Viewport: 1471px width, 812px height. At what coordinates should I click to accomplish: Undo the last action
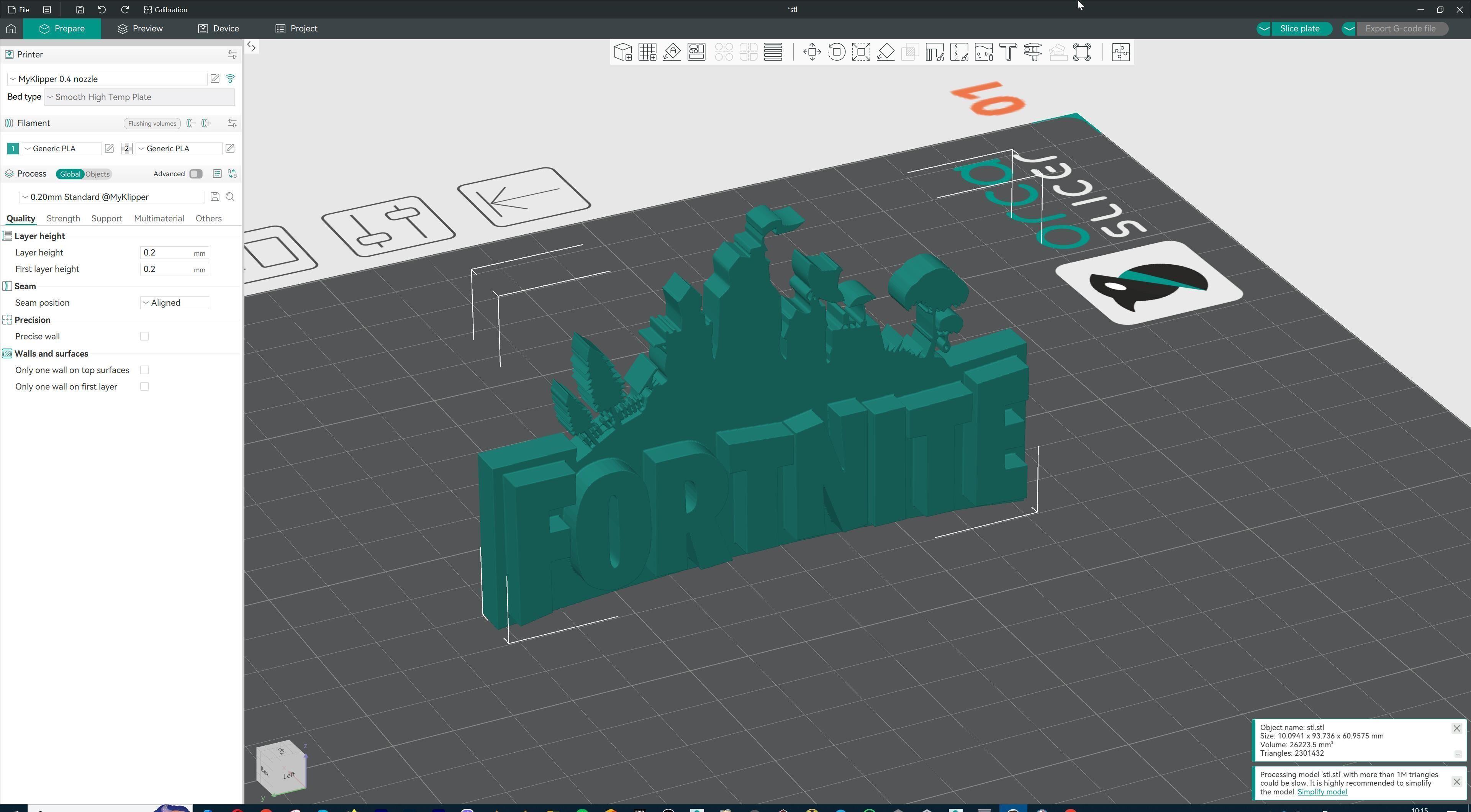[x=102, y=10]
